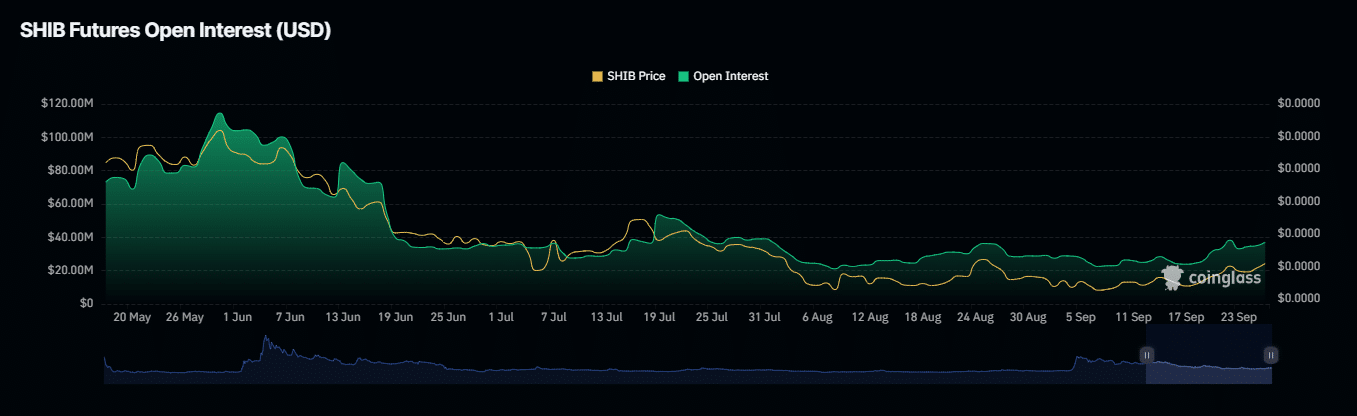Click the coinglass watermark logo
The height and width of the screenshot is (416, 1357).
coord(1211,278)
